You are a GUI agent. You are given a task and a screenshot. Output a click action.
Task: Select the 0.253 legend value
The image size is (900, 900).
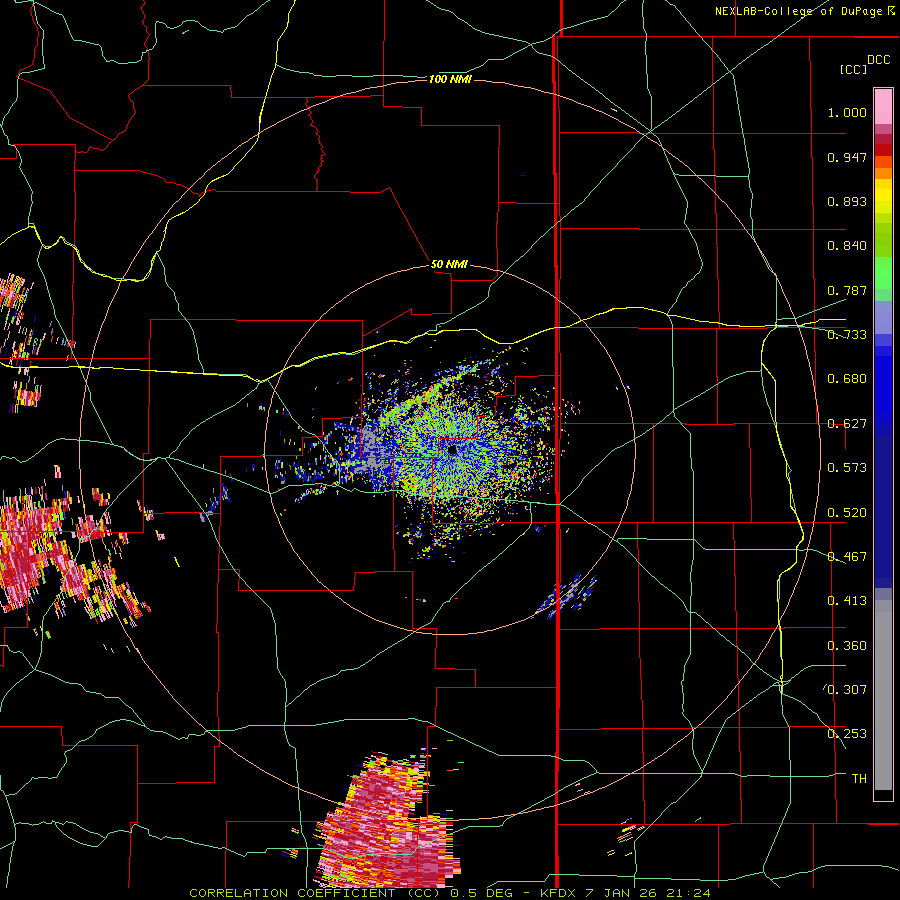[847, 734]
